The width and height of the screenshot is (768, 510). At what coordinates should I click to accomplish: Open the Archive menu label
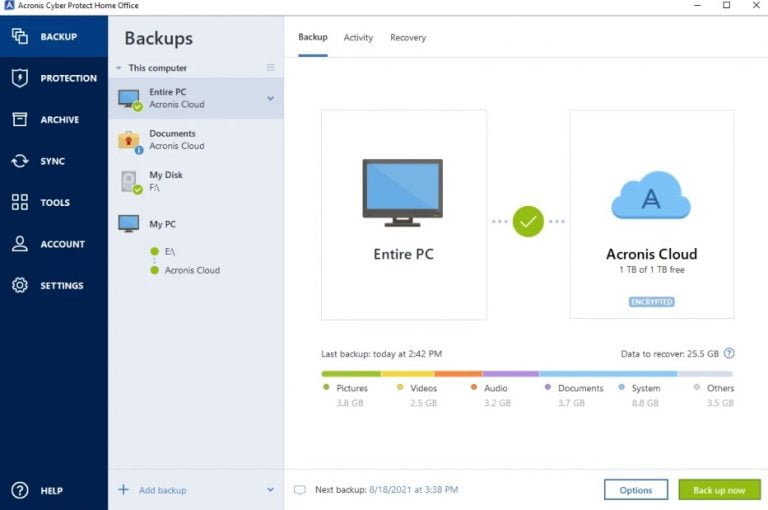(x=60, y=120)
